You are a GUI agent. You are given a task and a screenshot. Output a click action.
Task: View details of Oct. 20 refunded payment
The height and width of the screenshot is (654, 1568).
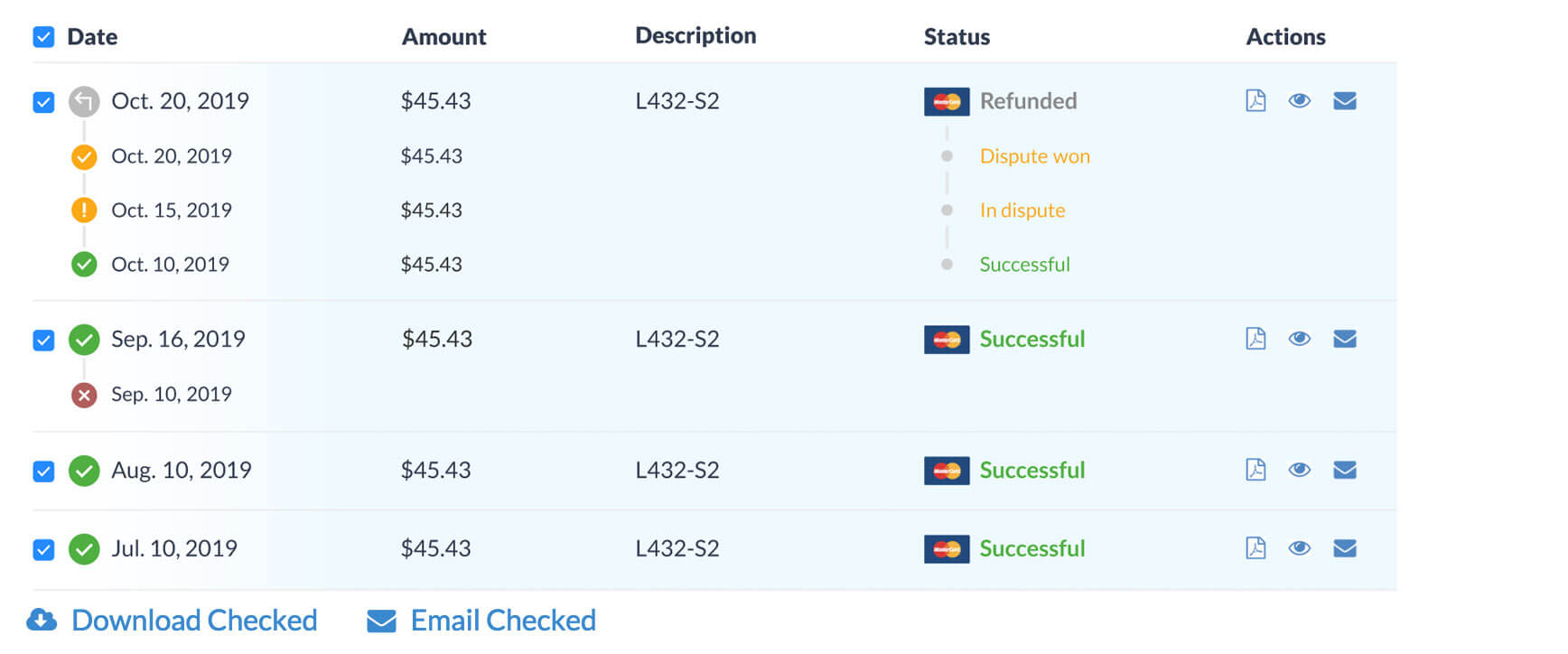tap(1299, 100)
